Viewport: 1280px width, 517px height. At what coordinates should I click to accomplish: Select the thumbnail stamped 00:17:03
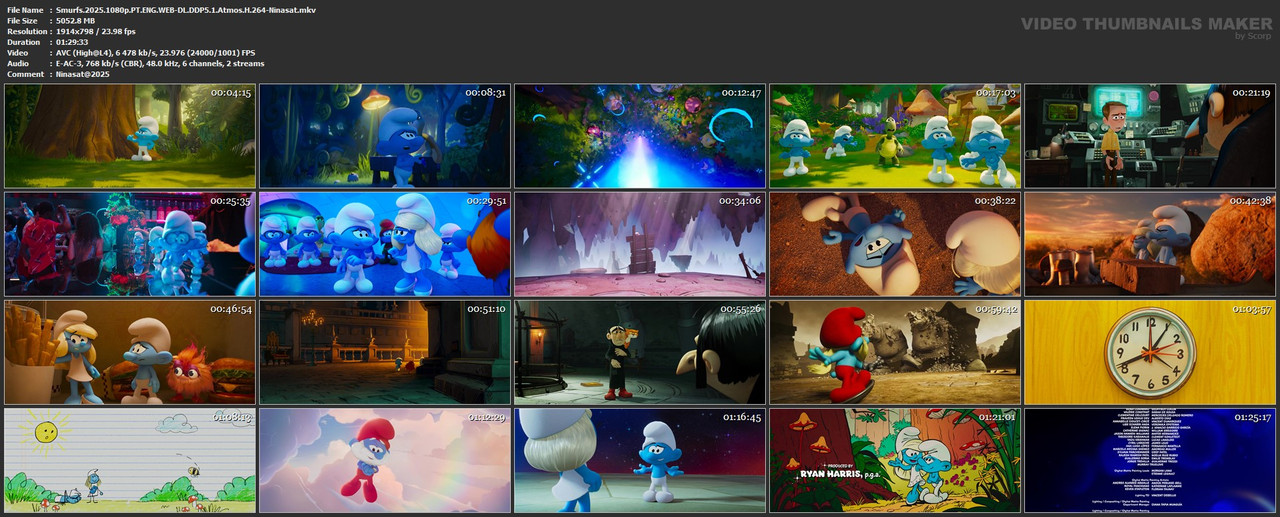click(x=895, y=136)
